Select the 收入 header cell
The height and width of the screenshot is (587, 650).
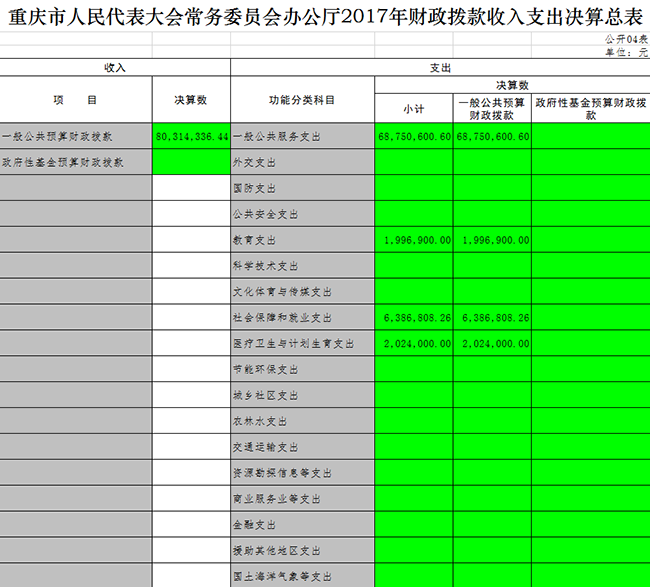click(115, 67)
